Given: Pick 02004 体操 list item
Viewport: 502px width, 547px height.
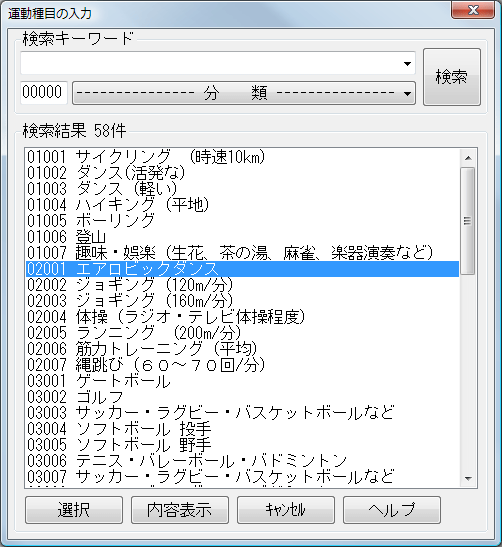Looking at the screenshot, I should click(x=242, y=317).
